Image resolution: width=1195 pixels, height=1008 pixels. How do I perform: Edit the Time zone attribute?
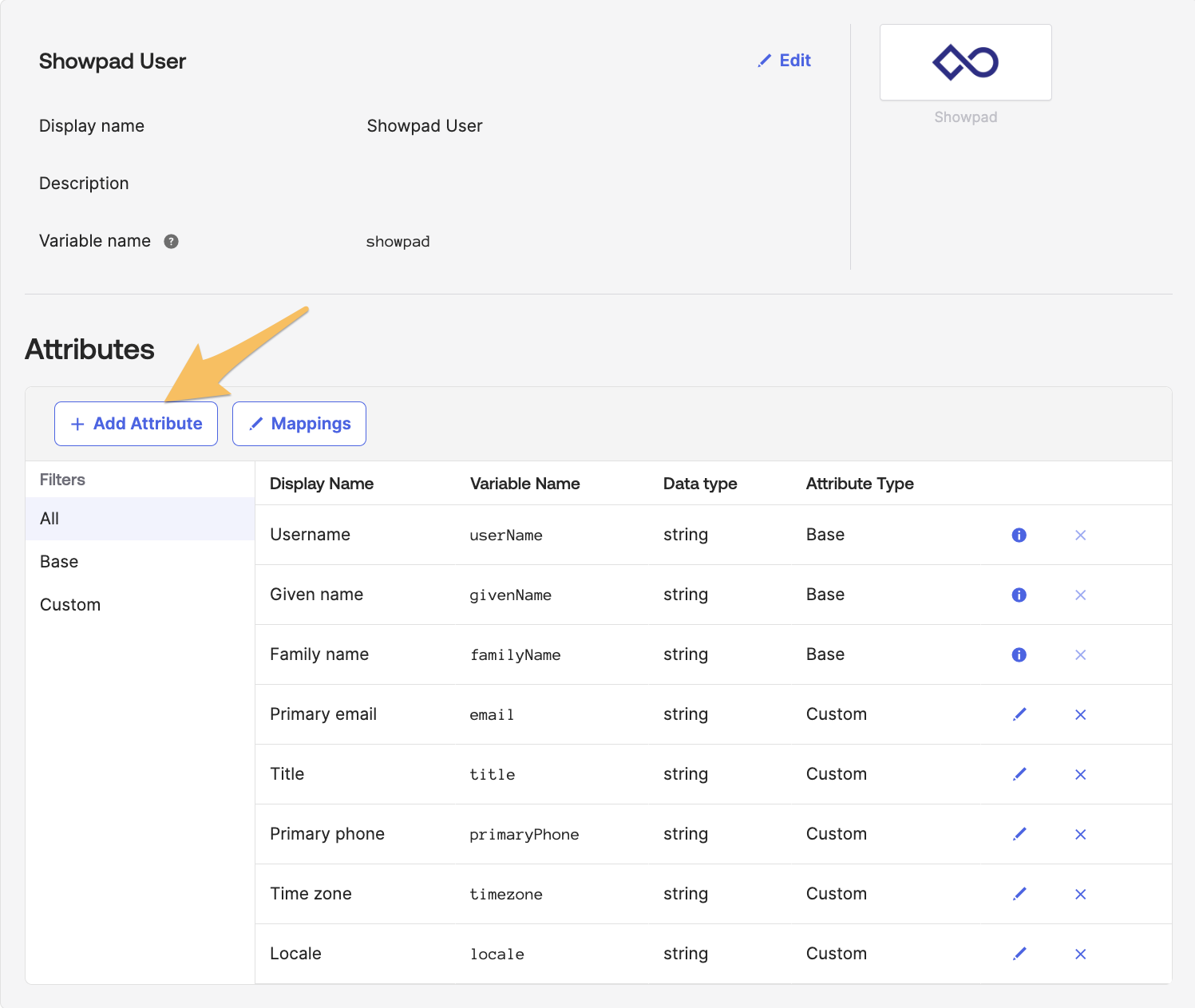click(1019, 894)
